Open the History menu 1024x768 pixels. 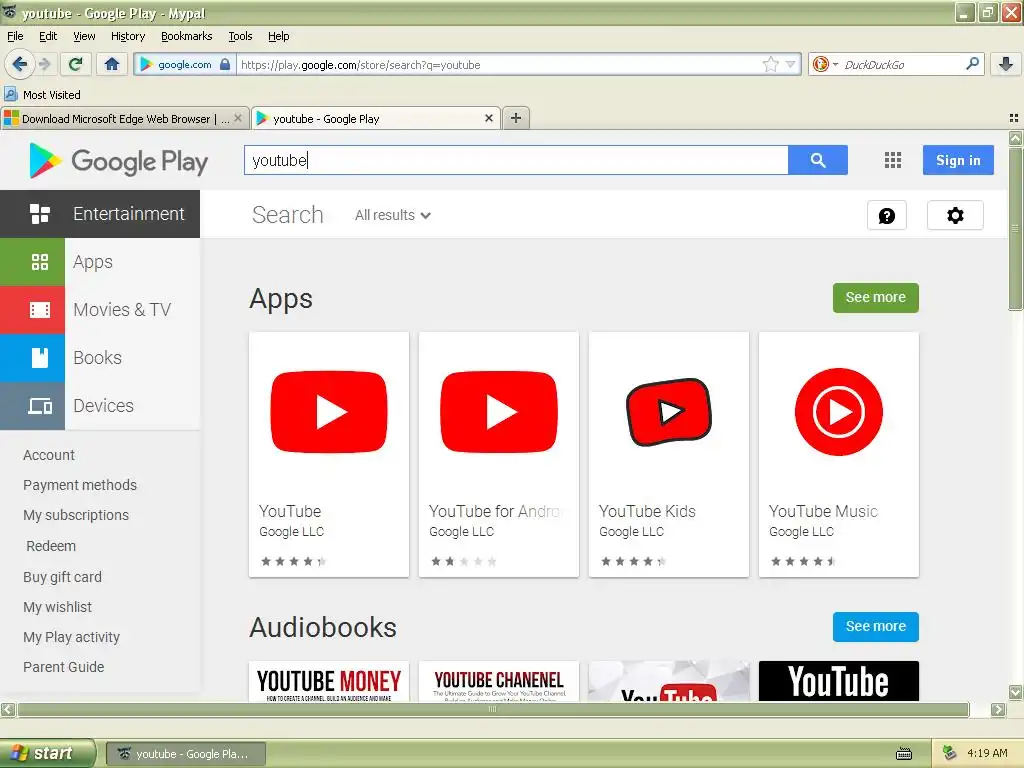[127, 36]
